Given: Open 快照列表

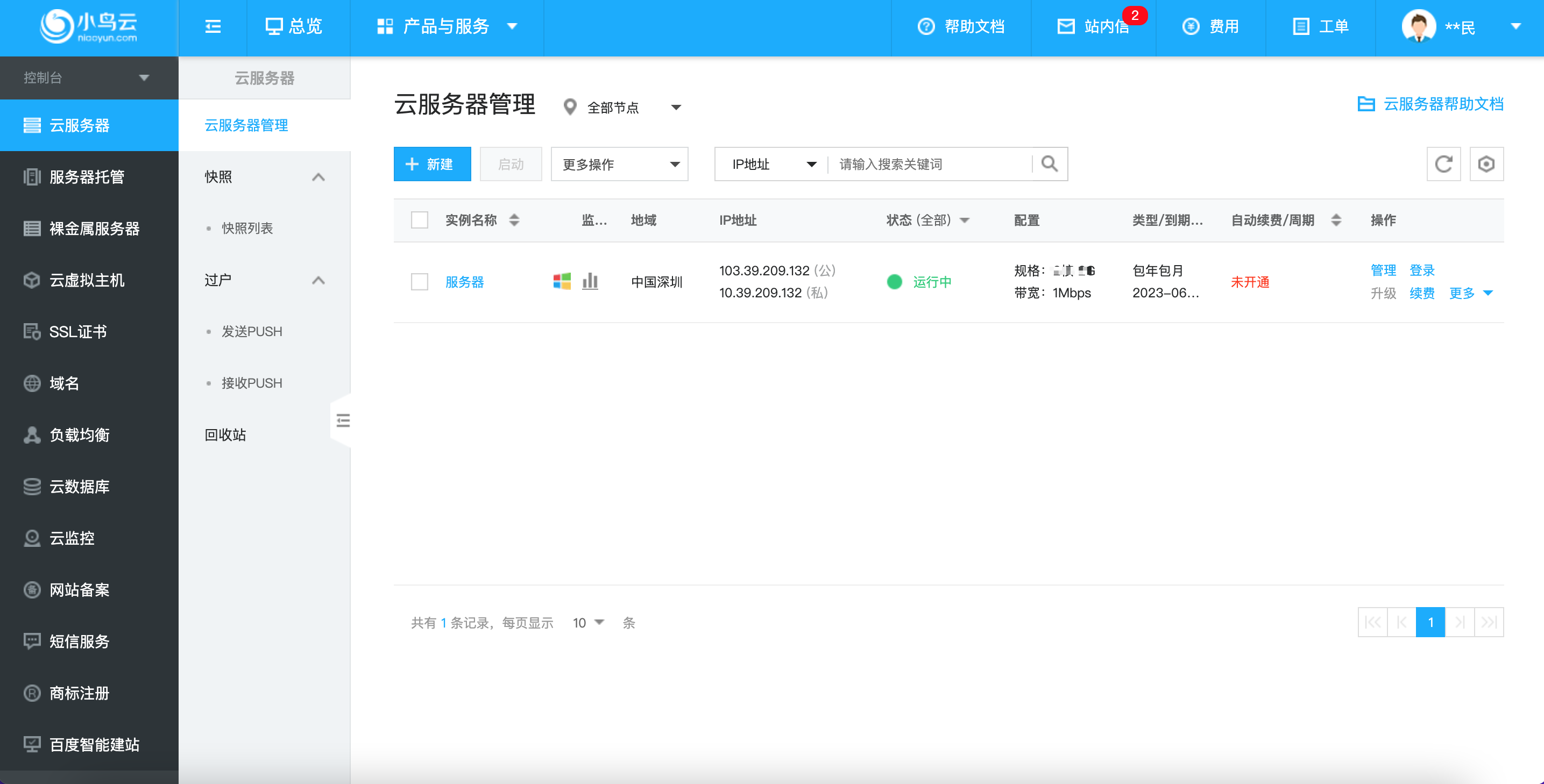Looking at the screenshot, I should point(247,228).
